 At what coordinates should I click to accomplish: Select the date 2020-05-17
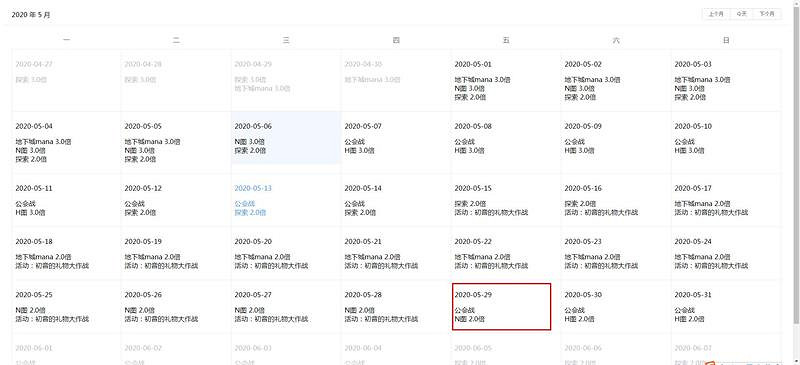point(693,188)
